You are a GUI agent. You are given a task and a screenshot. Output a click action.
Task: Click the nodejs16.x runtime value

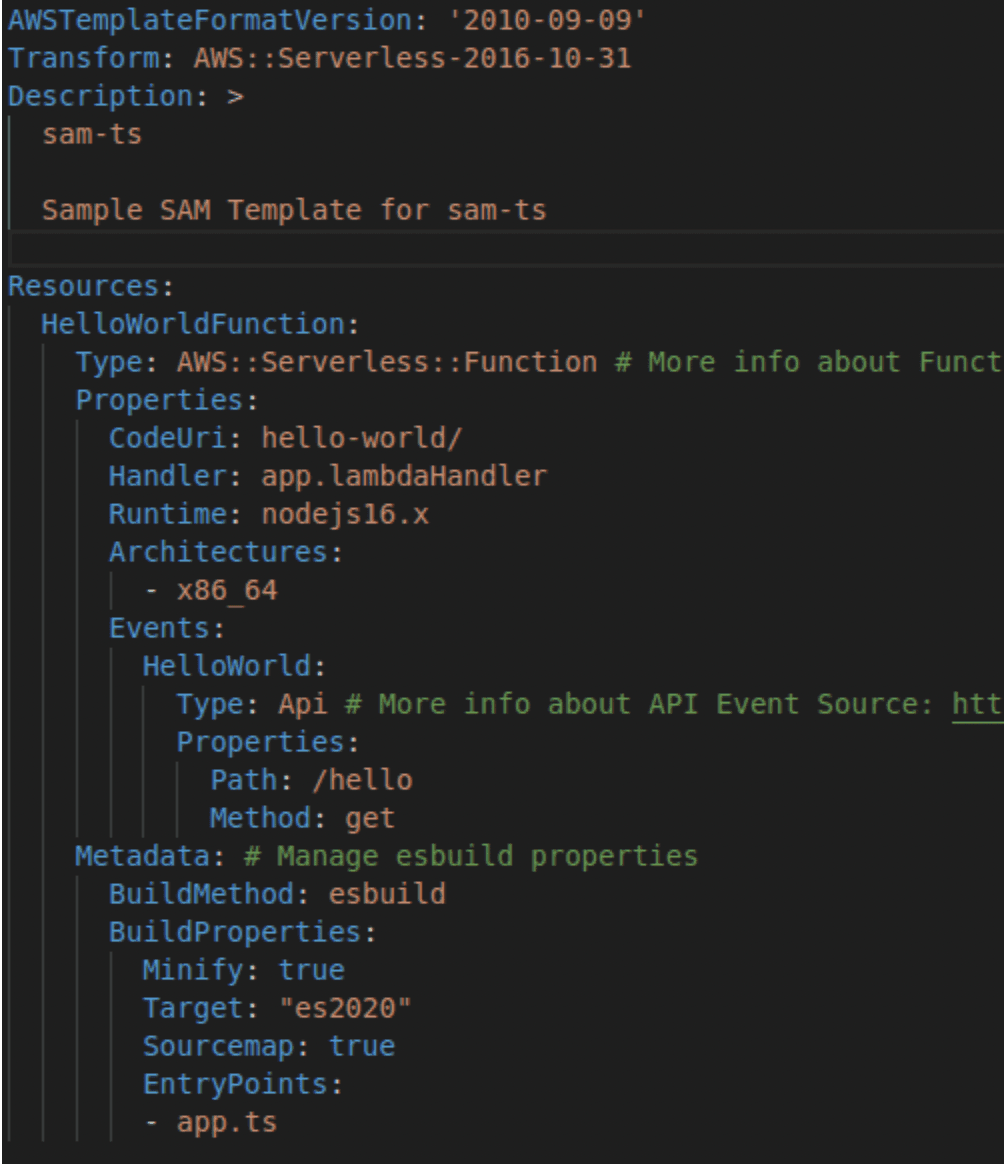tap(345, 514)
